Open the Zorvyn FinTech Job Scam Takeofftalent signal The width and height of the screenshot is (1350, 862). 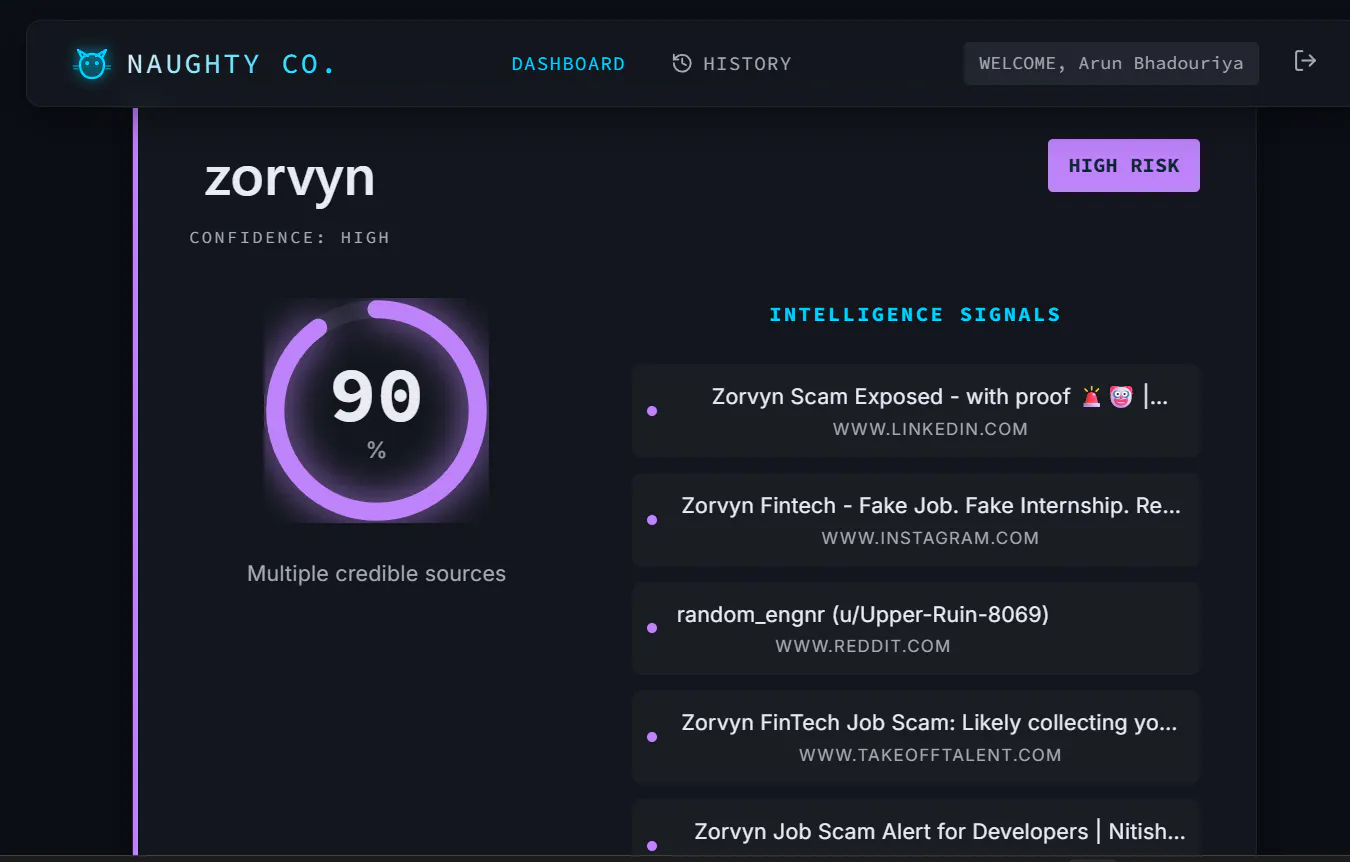[916, 737]
